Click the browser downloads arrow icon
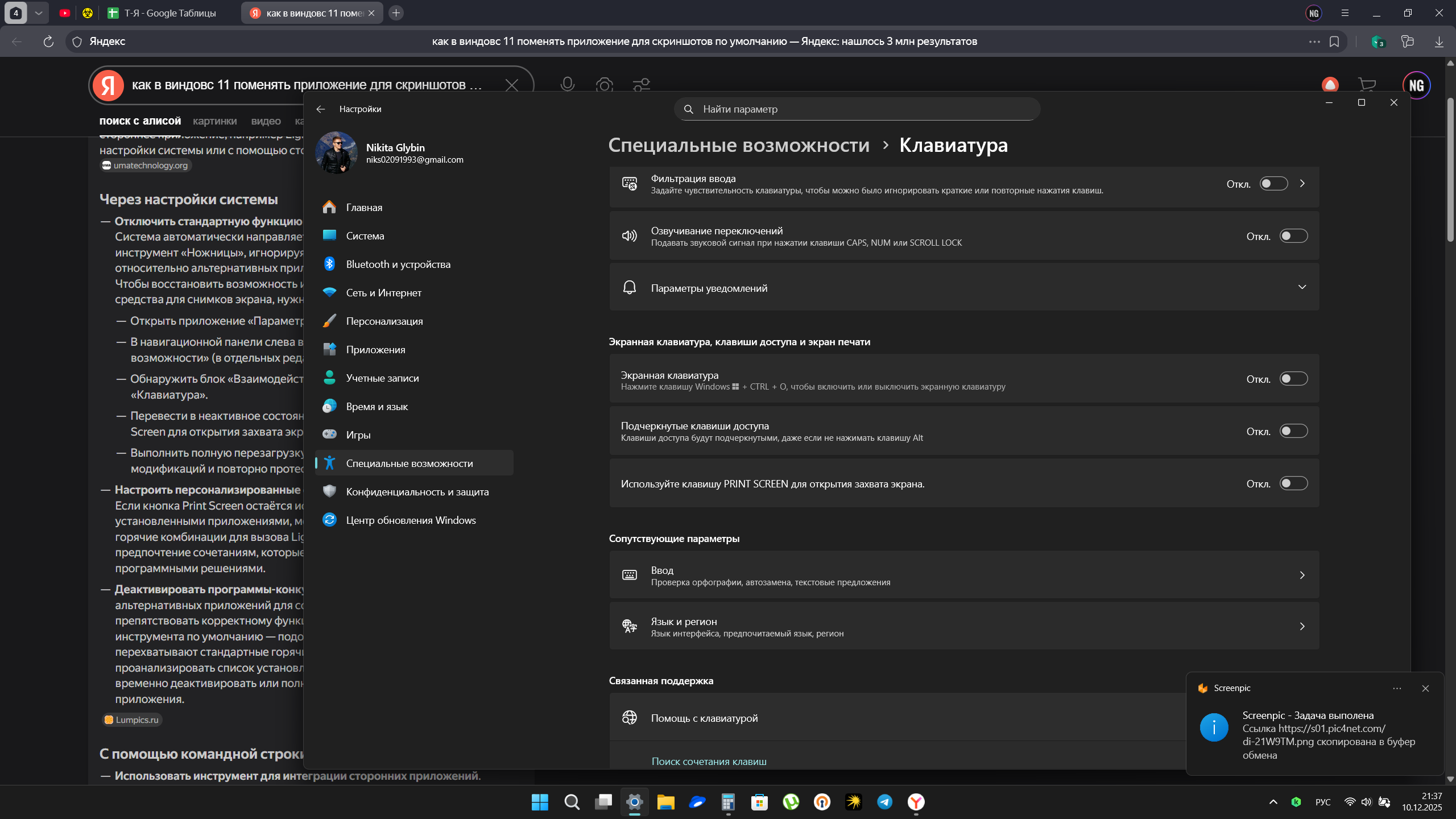This screenshot has width=1456, height=819. point(1439,42)
